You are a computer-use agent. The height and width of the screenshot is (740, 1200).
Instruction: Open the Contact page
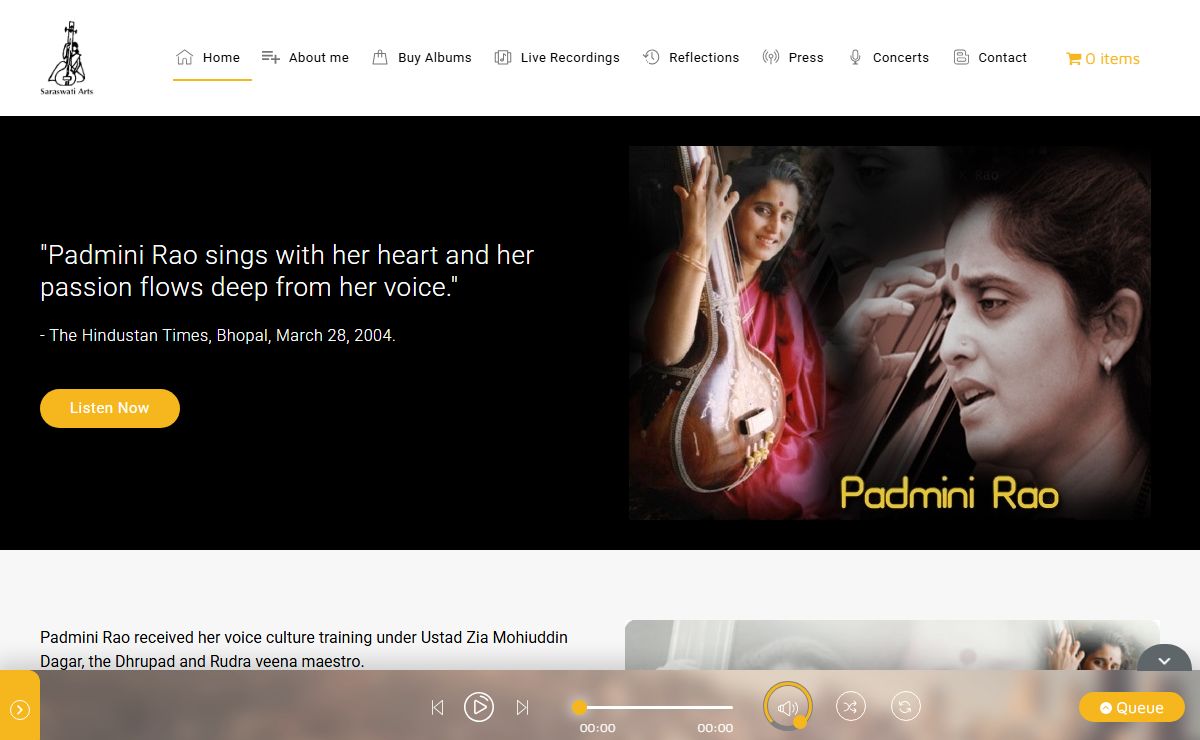(x=990, y=58)
